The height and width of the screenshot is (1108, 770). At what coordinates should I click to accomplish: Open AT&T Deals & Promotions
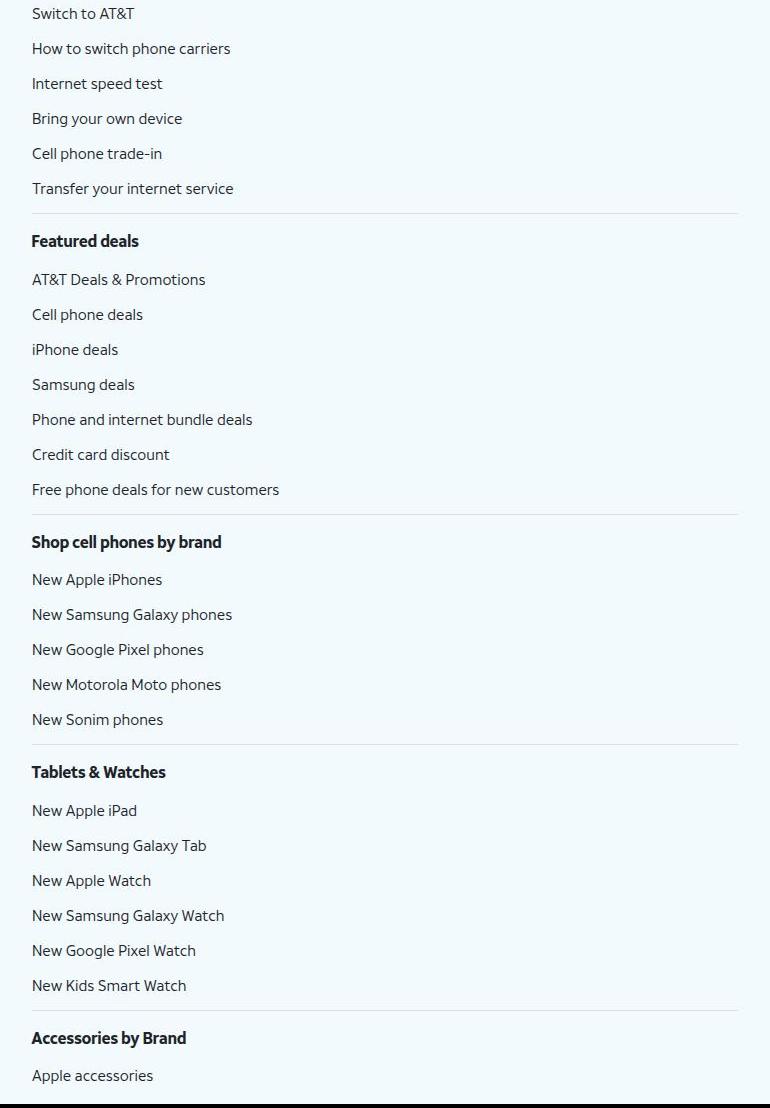[x=119, y=280]
